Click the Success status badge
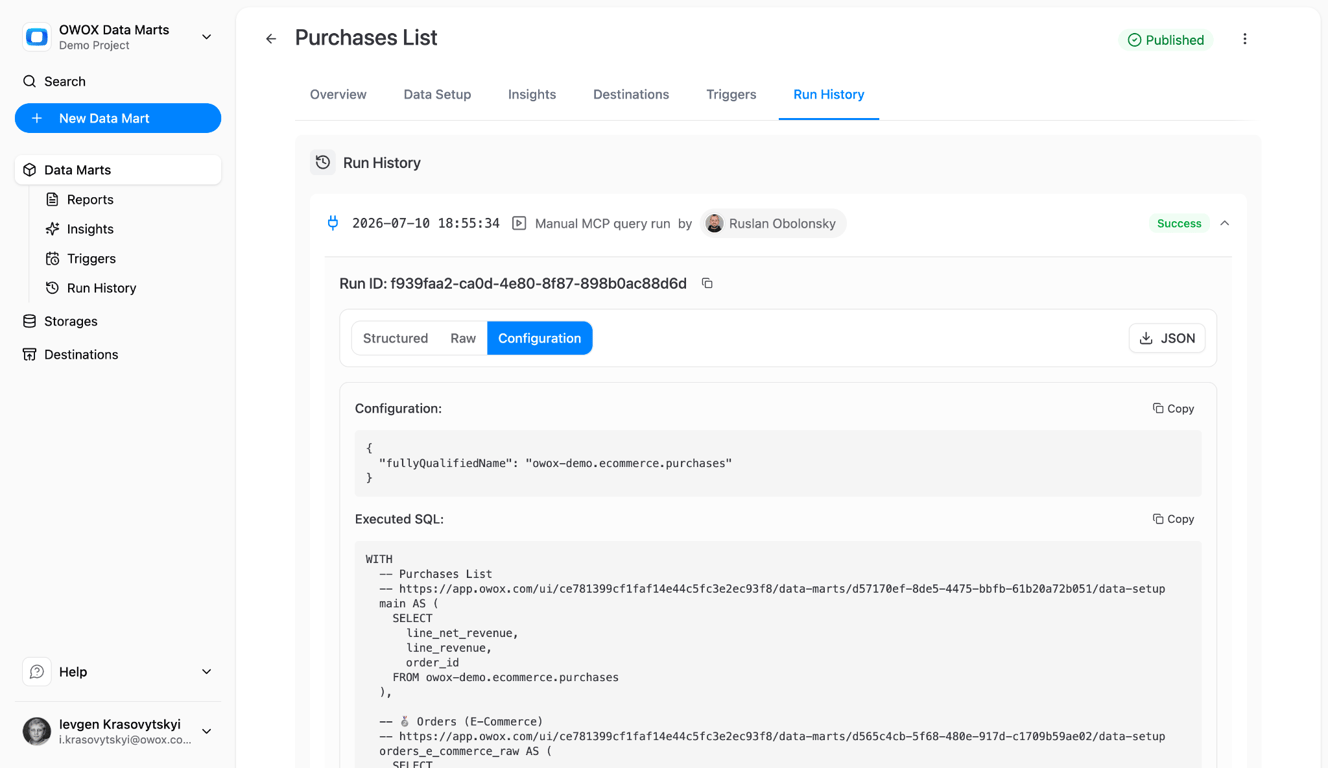This screenshot has height=768, width=1328. pyautogui.click(x=1179, y=223)
